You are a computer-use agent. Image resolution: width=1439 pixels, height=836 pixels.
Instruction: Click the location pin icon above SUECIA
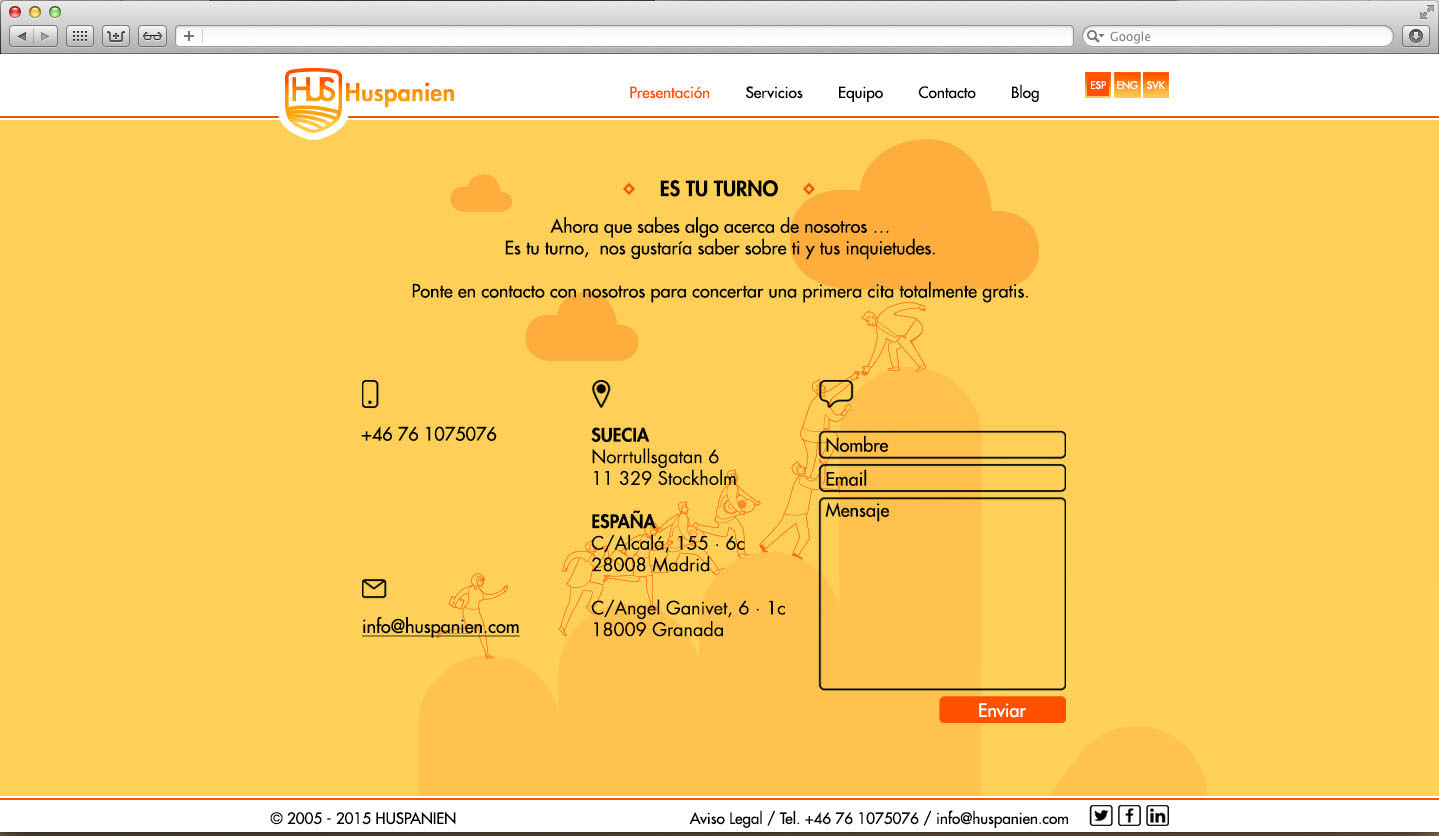601,393
